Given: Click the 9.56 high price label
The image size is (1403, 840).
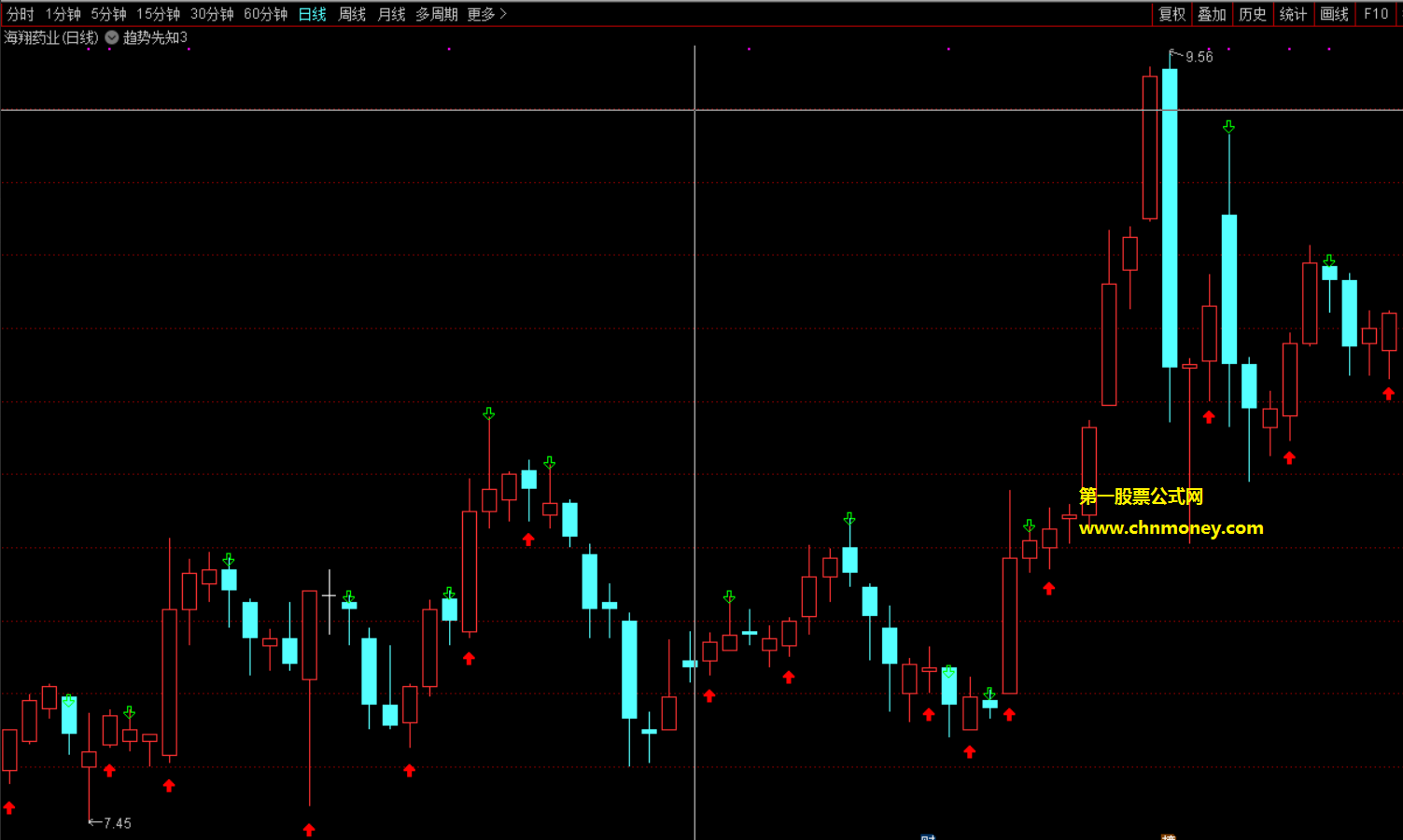Looking at the screenshot, I should click(1200, 57).
